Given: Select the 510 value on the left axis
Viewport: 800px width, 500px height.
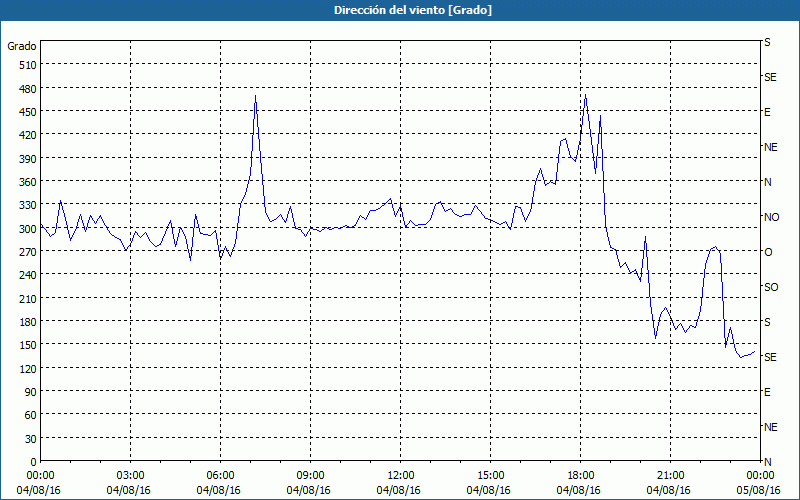Looking at the screenshot, I should coord(29,65).
